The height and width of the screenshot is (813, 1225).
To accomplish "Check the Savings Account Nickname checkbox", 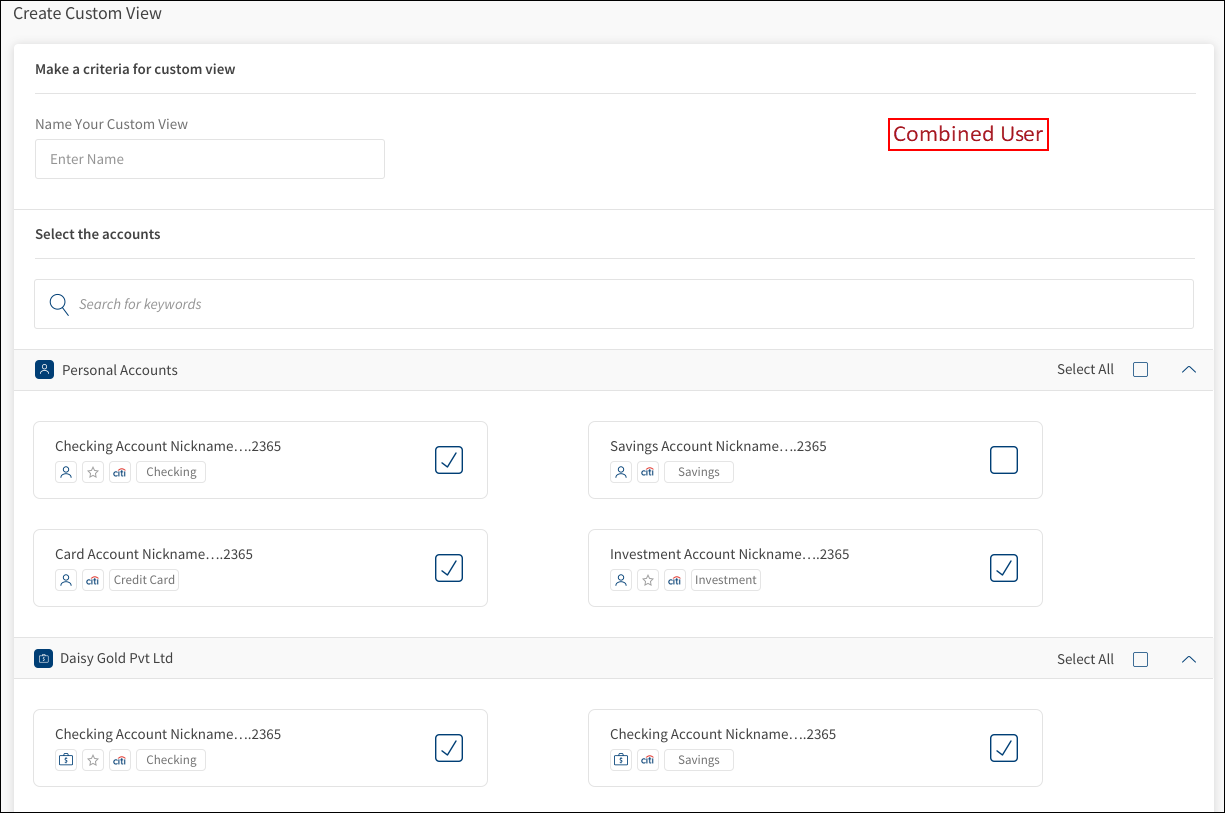I will [1003, 460].
